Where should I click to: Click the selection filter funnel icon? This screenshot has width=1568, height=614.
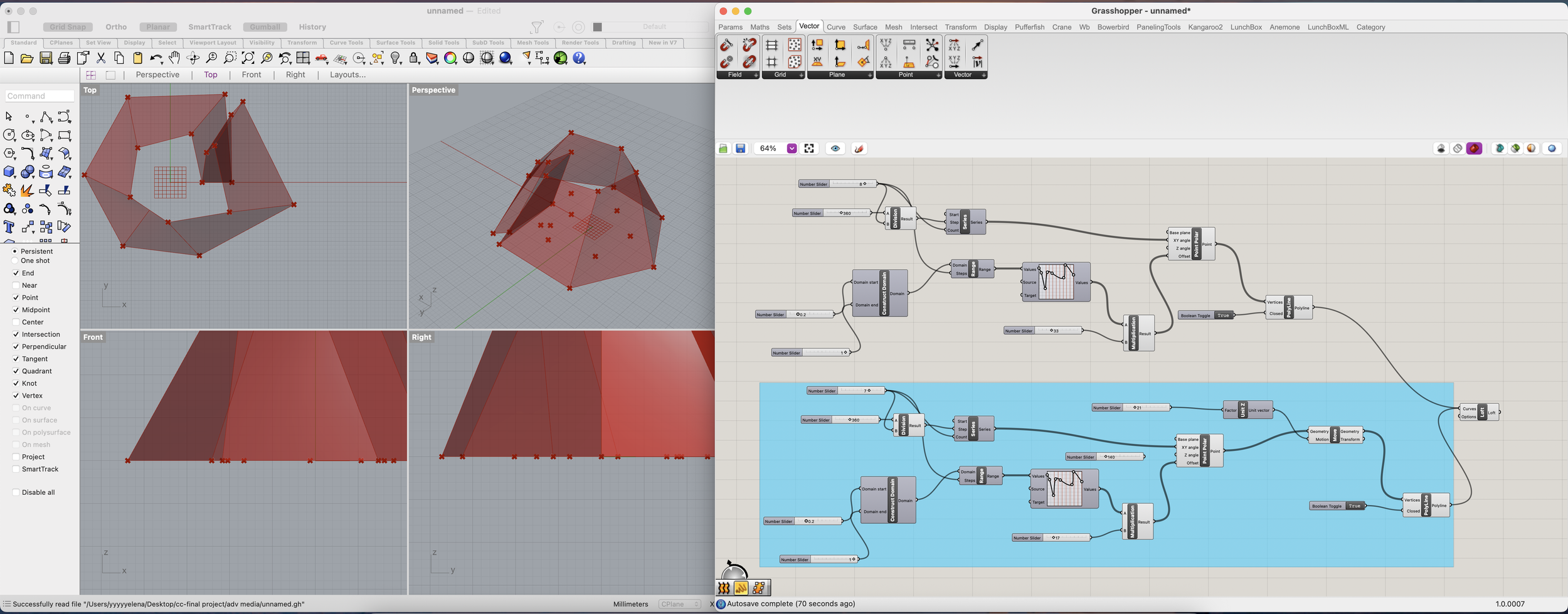pos(537,27)
